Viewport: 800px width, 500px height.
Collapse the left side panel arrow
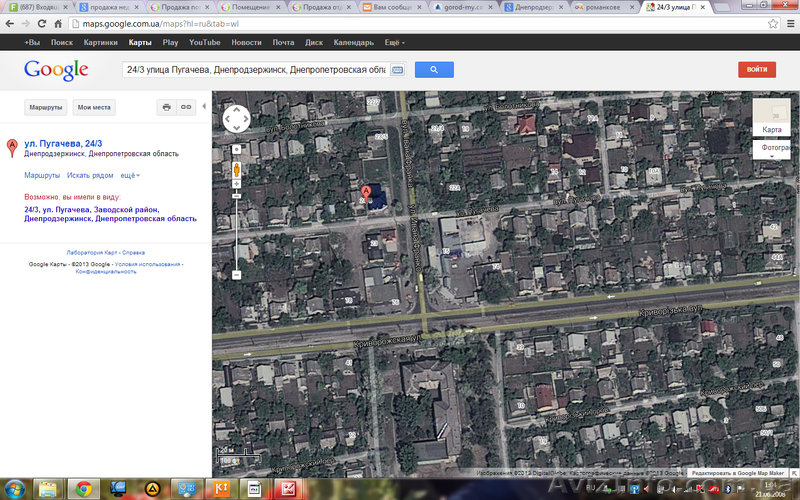(x=204, y=106)
